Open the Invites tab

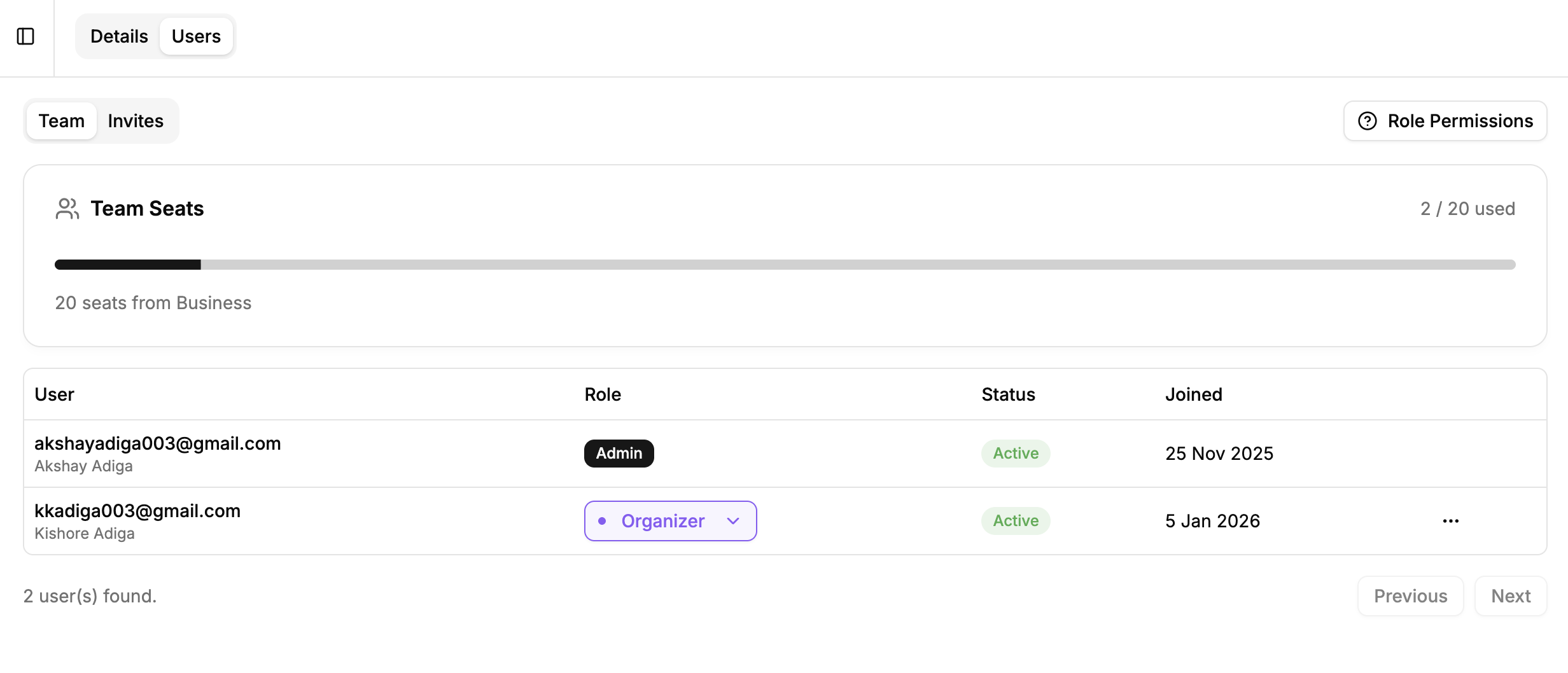coord(136,121)
